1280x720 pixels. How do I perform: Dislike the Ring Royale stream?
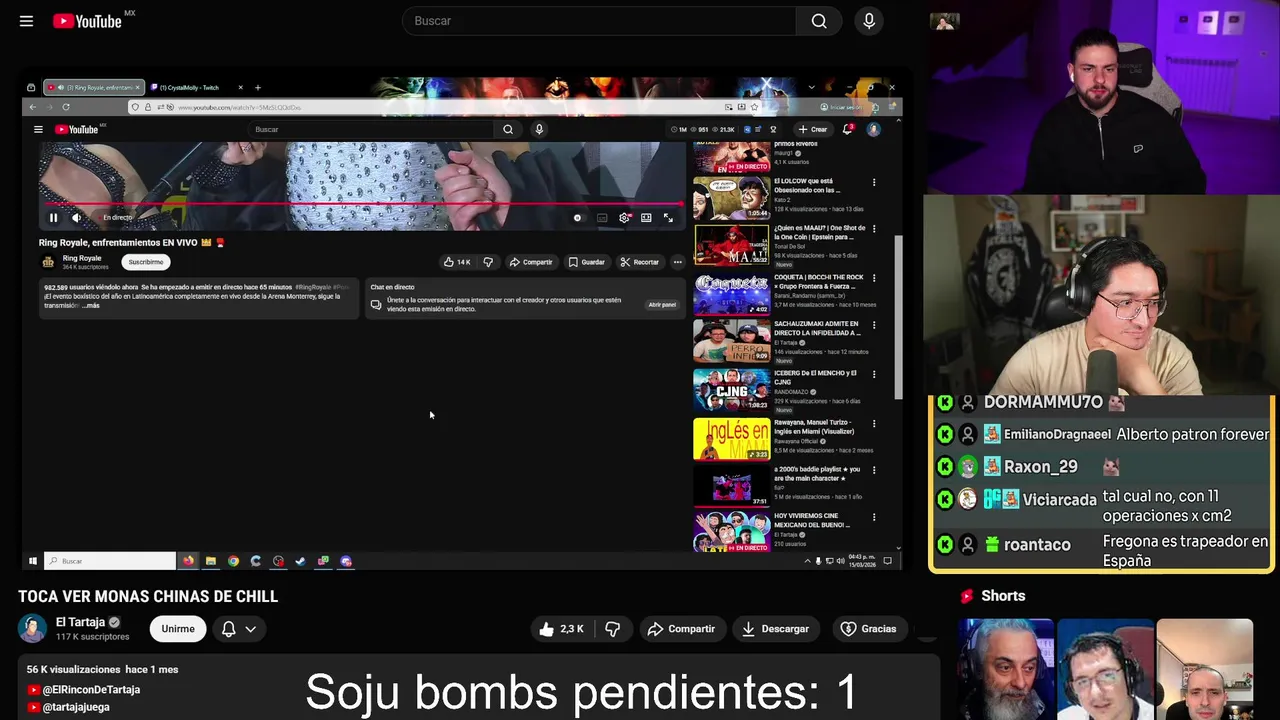[x=488, y=262]
